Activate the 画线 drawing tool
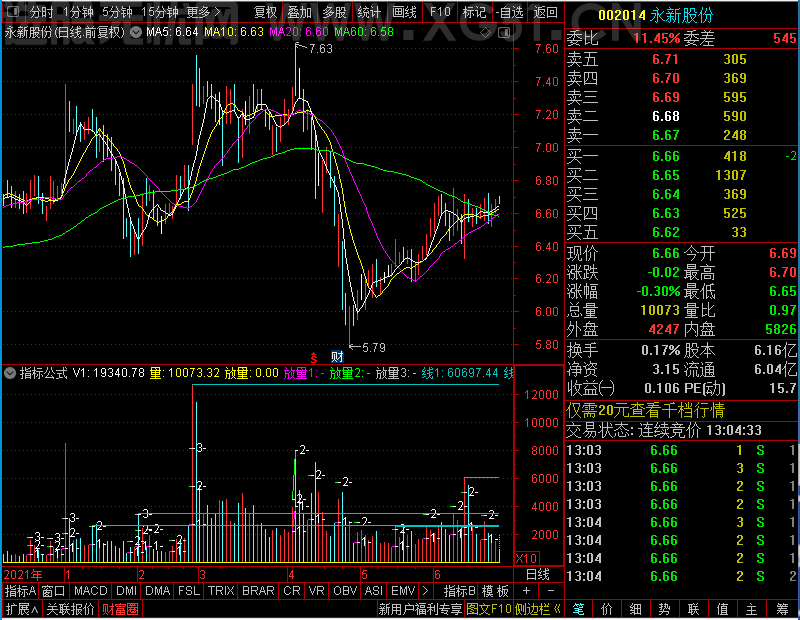The image size is (800, 620). click(x=404, y=12)
